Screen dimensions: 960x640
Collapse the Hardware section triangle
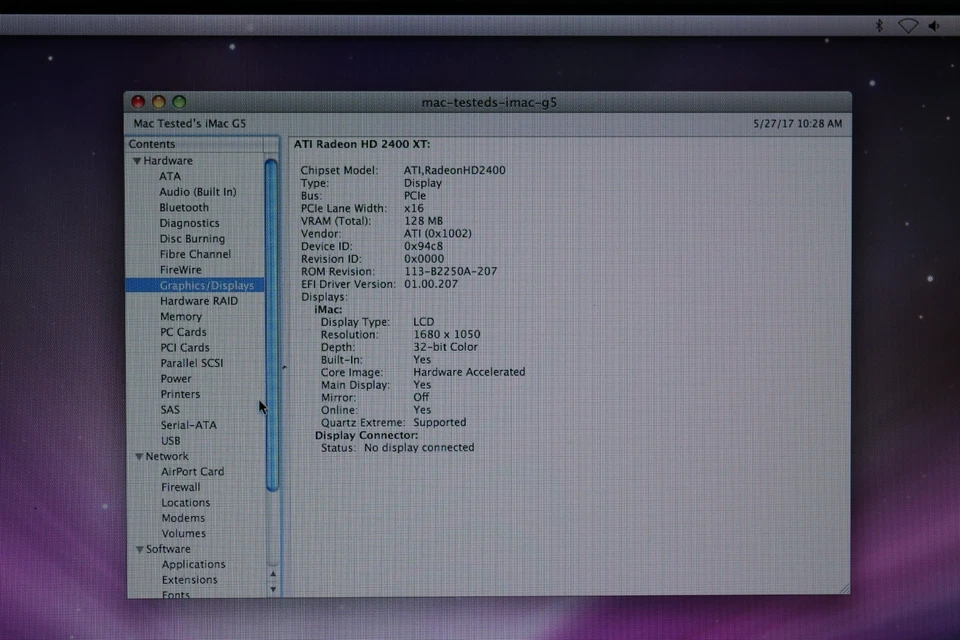(139, 160)
